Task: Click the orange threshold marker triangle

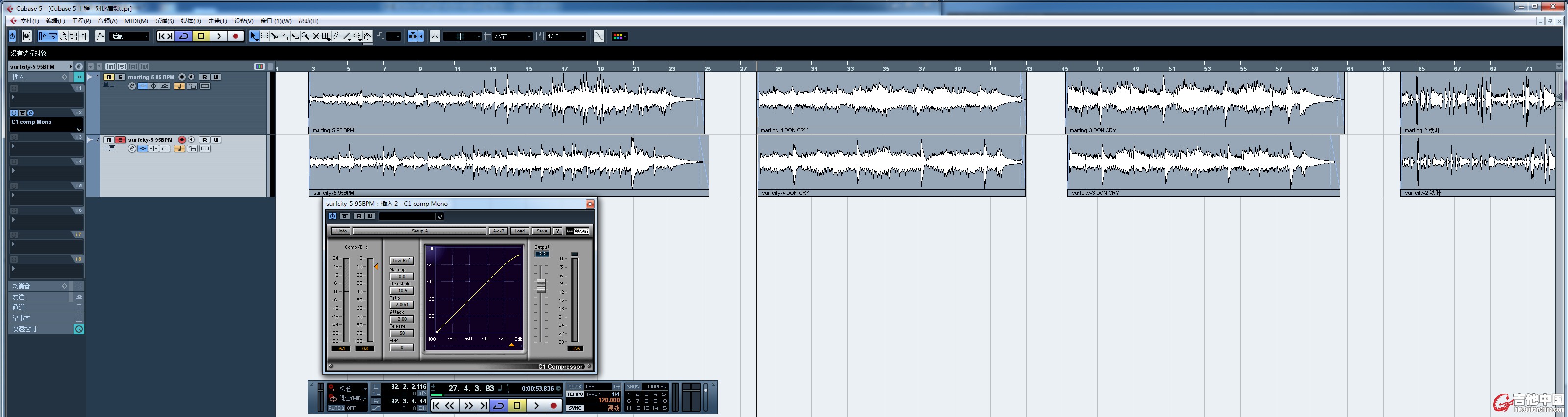Action: (x=377, y=267)
